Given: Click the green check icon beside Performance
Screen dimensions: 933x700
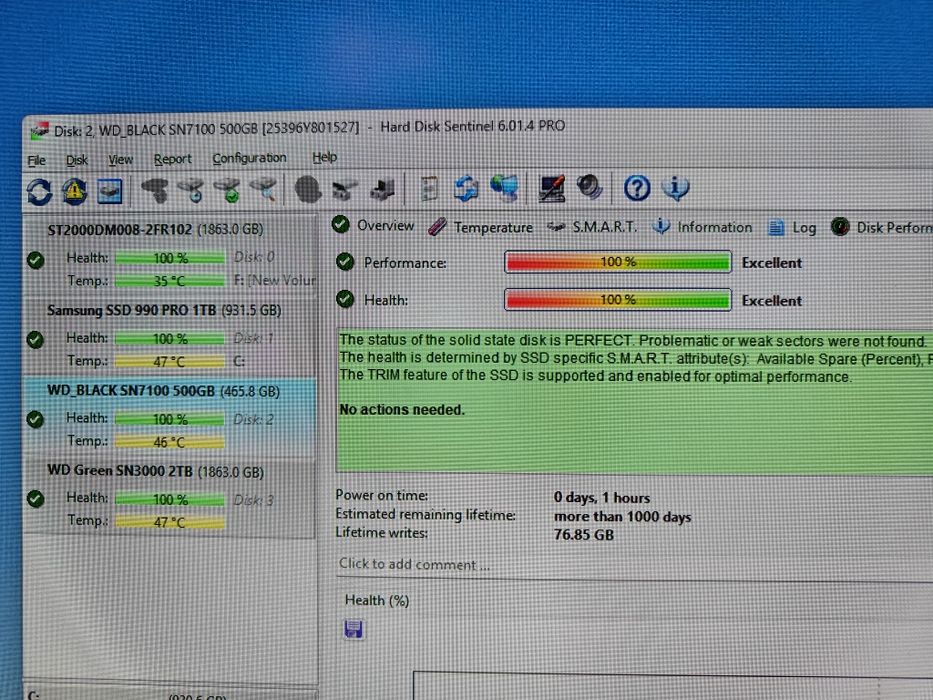Looking at the screenshot, I should [x=345, y=262].
